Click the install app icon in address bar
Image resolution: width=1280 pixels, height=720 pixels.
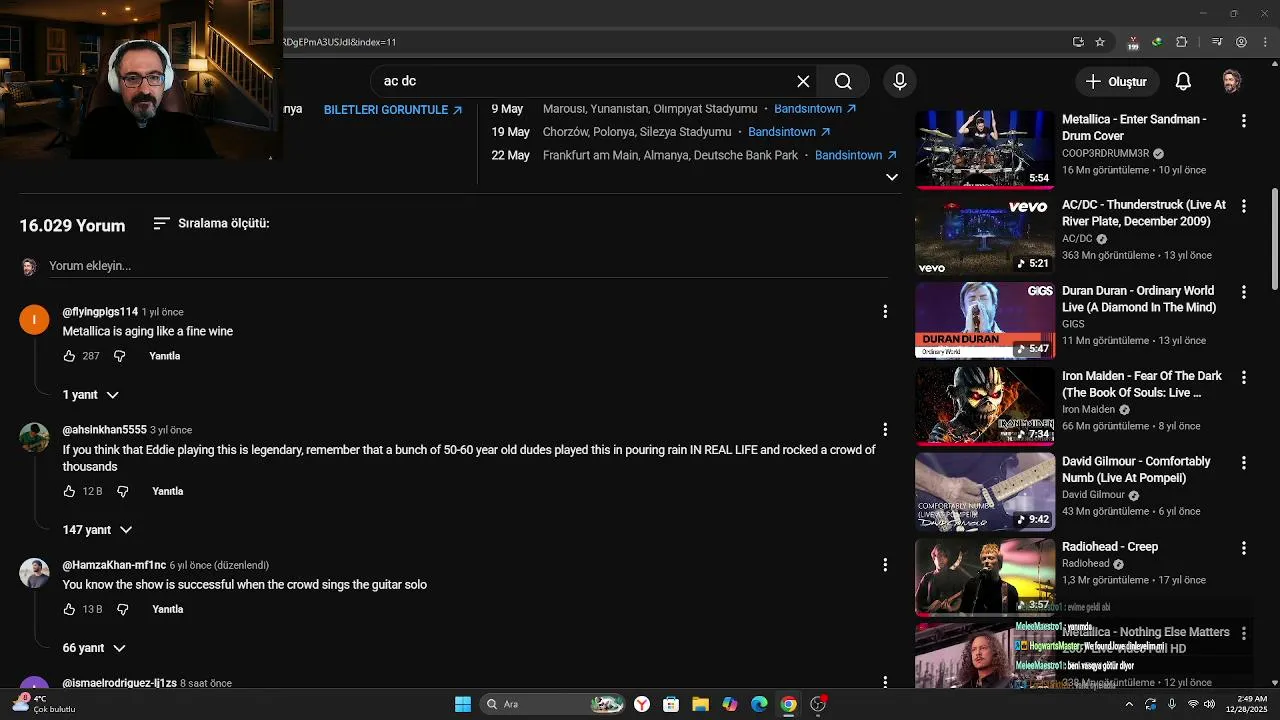pos(1078,42)
